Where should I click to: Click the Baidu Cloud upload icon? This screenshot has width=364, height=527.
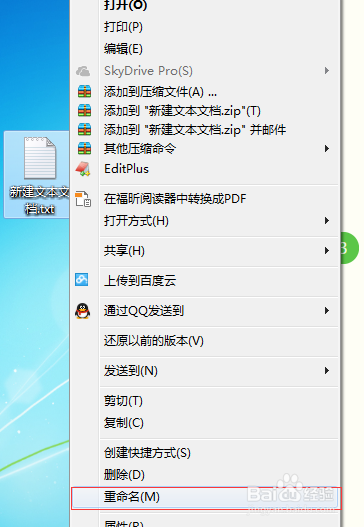(x=82, y=280)
